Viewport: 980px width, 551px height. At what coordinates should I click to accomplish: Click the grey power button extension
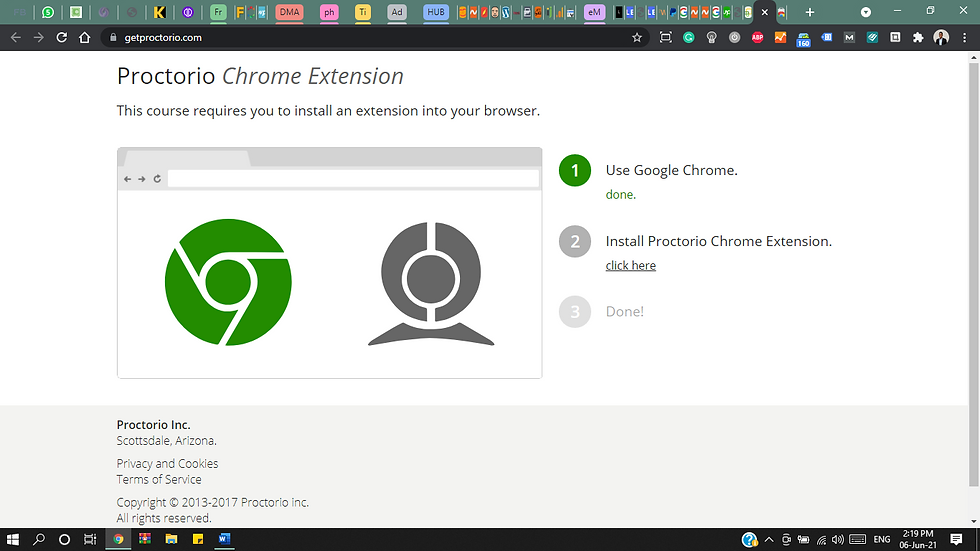(x=734, y=37)
